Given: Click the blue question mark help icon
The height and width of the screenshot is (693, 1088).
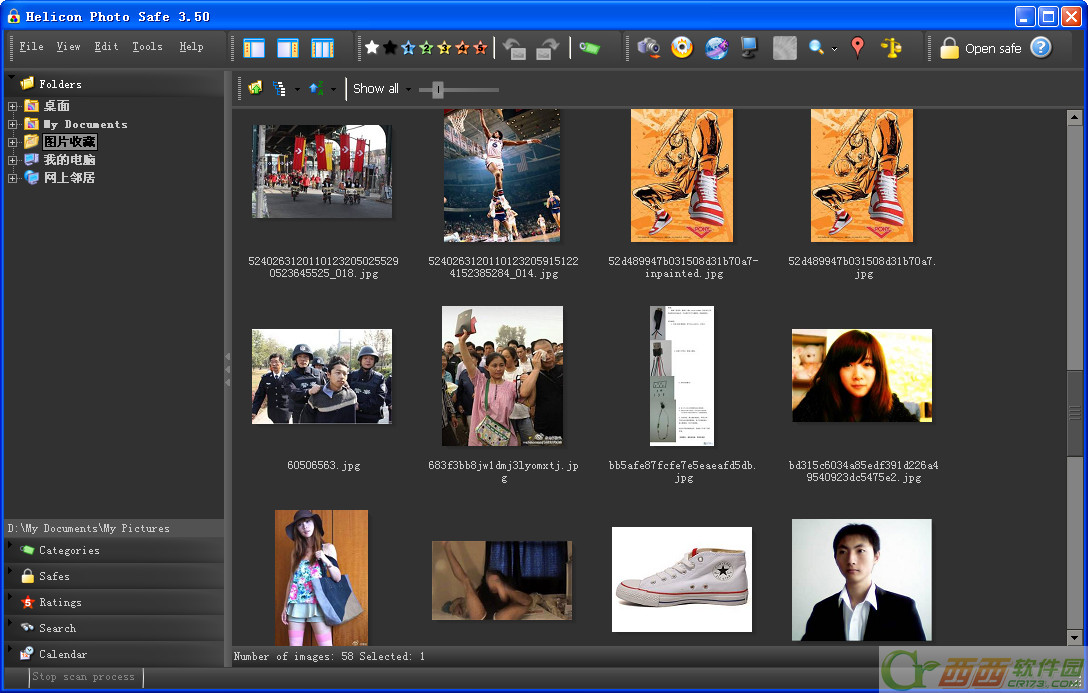Looking at the screenshot, I should (x=1041, y=47).
